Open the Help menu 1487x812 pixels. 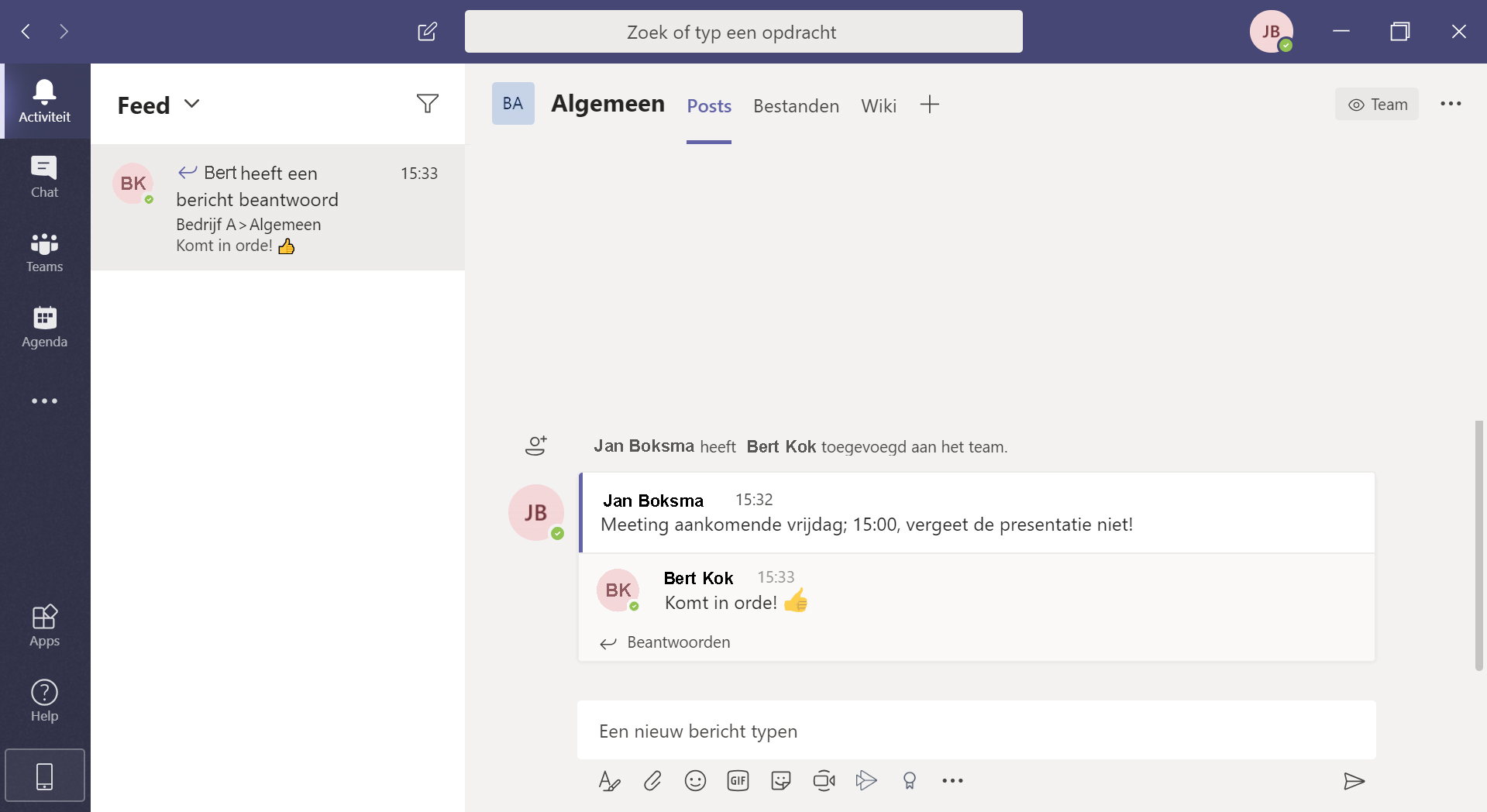tap(45, 700)
